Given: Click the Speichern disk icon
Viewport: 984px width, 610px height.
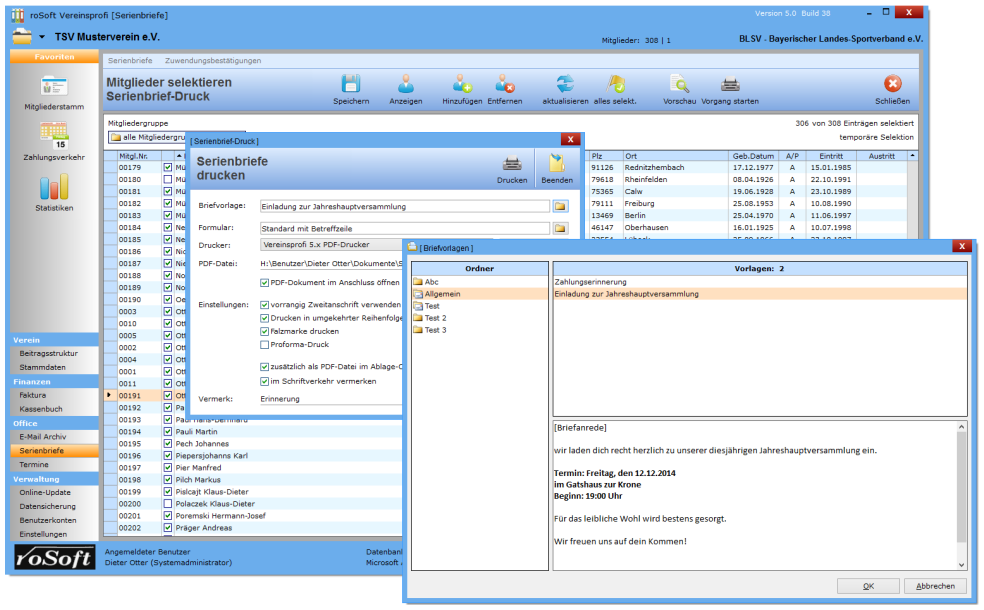Looking at the screenshot, I should [x=351, y=85].
